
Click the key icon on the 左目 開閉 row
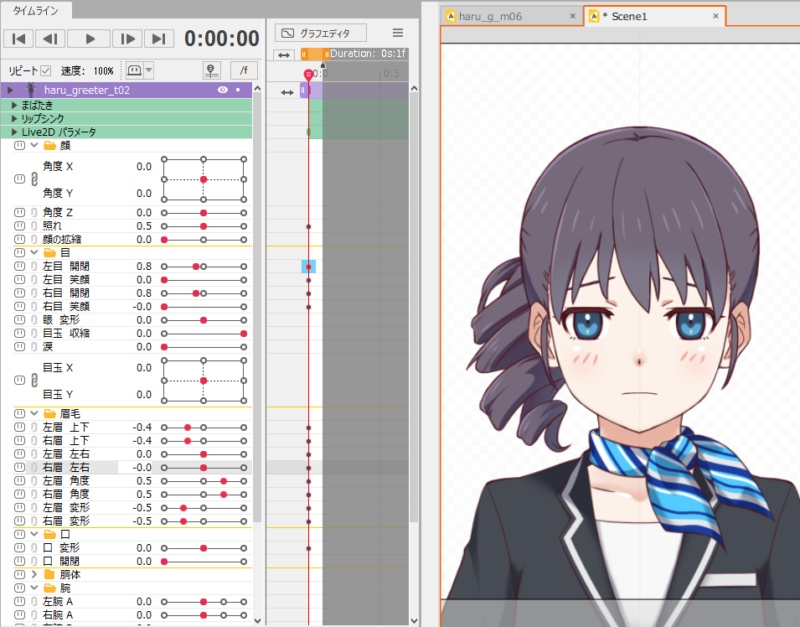tap(19, 266)
